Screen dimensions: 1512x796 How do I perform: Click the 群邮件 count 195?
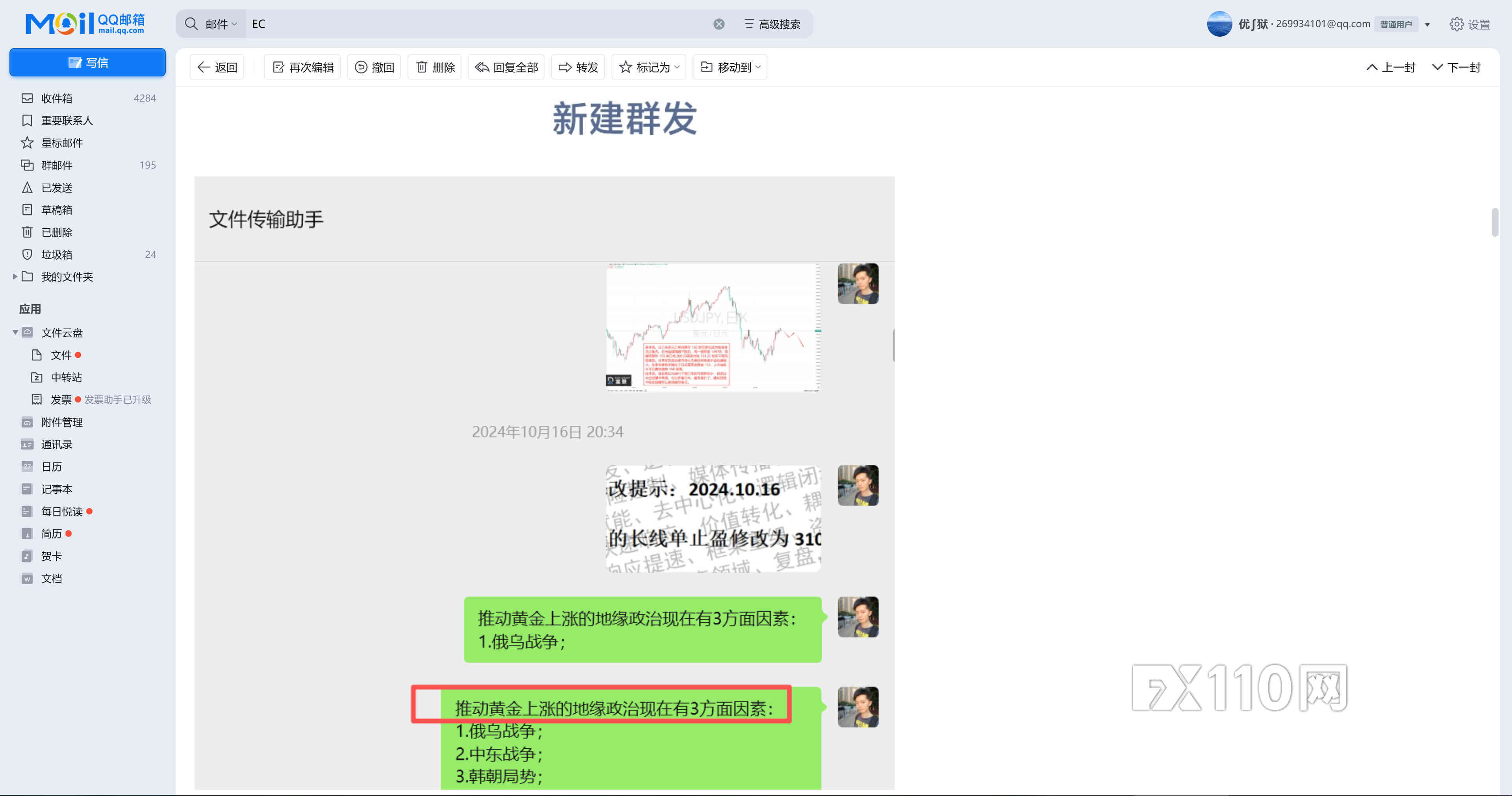147,165
